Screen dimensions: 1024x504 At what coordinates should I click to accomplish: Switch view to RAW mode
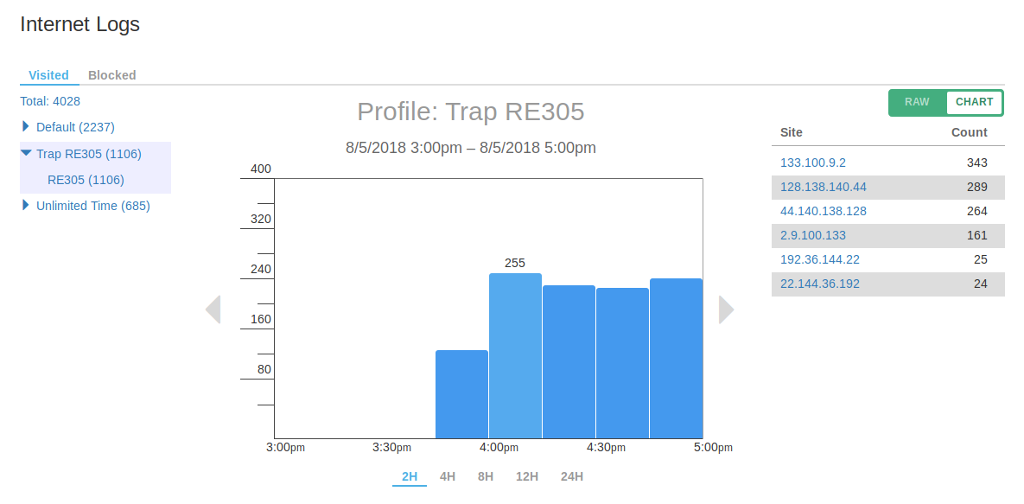click(x=917, y=102)
